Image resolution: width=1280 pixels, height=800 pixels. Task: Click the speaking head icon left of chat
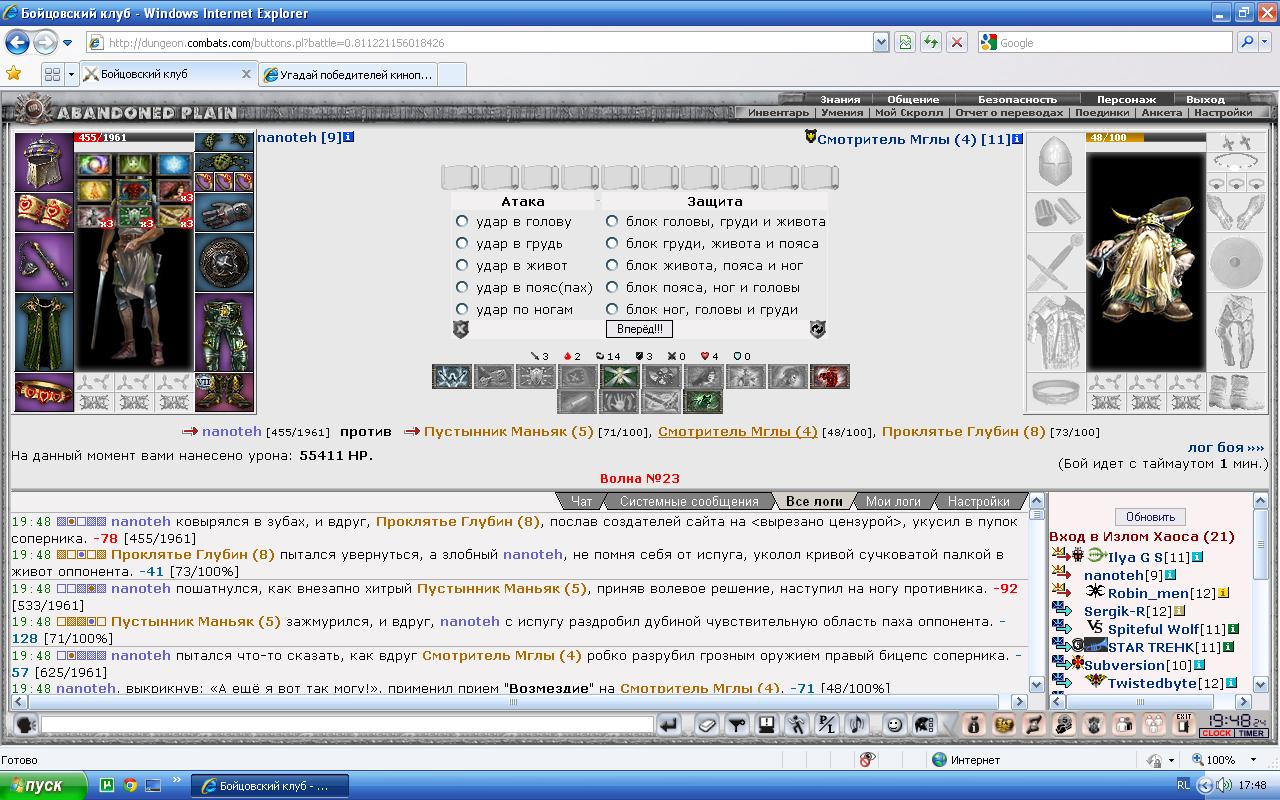point(26,724)
